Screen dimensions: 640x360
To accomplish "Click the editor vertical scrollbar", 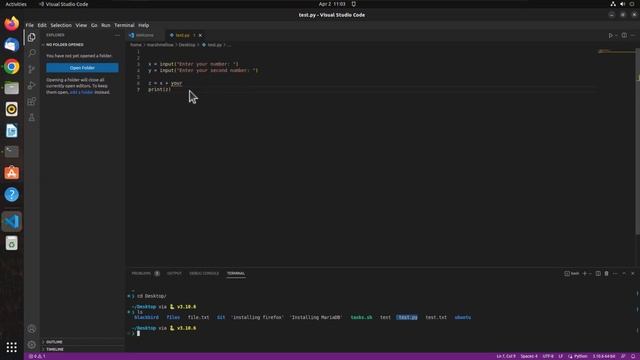I will (x=638, y=141).
